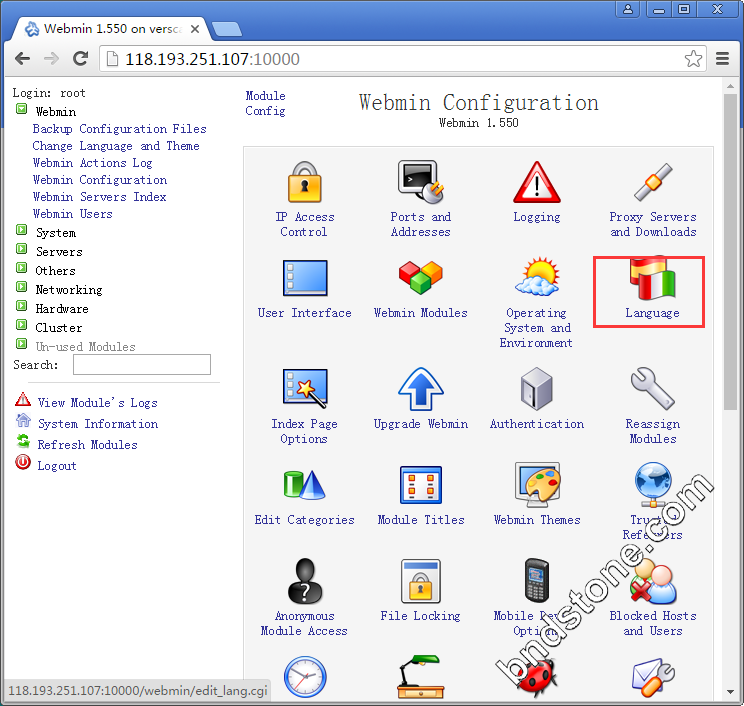Click the envelope with wrench icon

653,677
